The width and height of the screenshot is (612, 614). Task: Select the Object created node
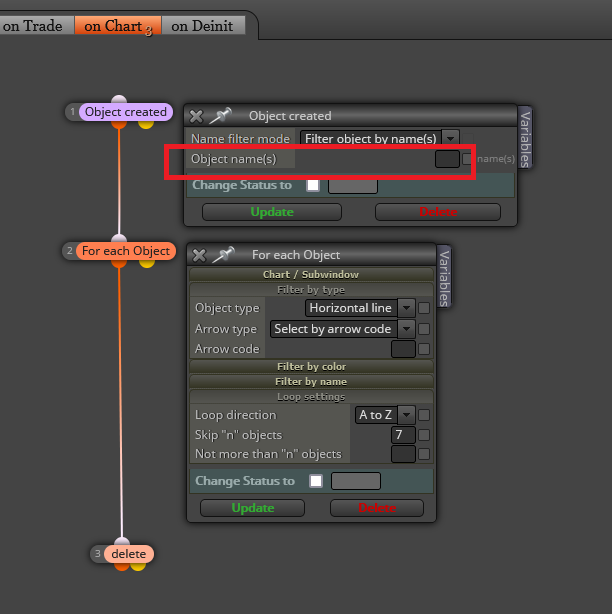coord(125,112)
